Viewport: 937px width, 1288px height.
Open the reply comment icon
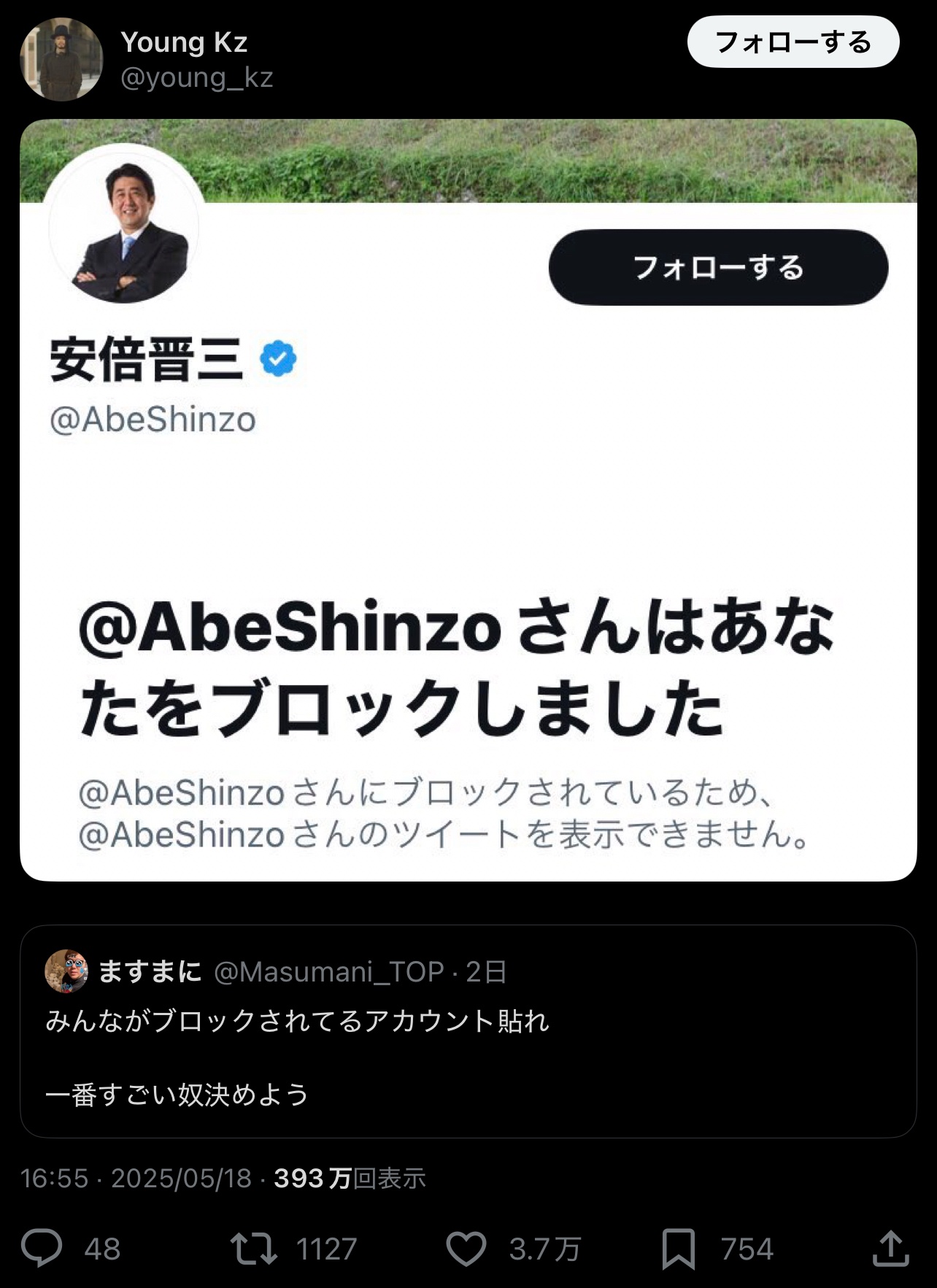(x=42, y=1248)
